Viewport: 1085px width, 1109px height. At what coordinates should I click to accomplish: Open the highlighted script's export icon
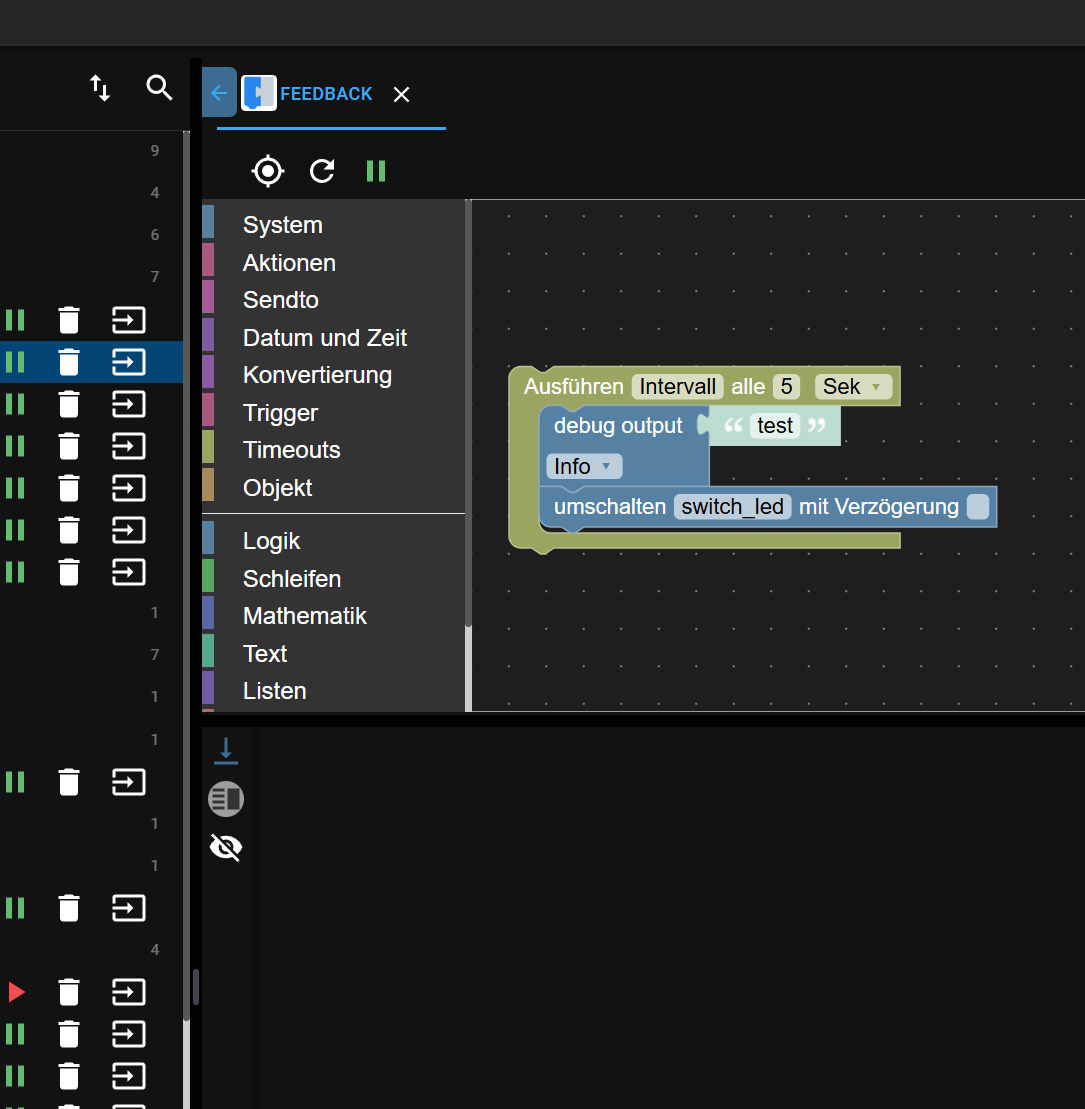[x=129, y=362]
